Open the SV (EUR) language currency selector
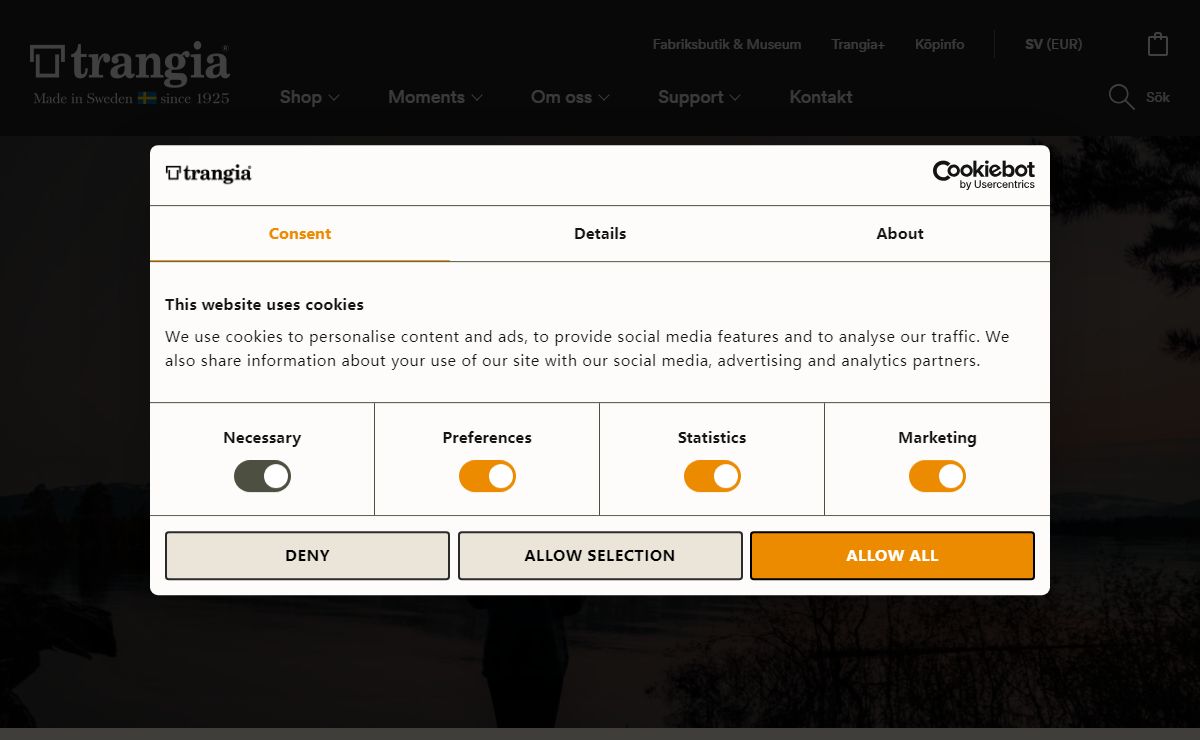This screenshot has height=740, width=1200. (1053, 44)
